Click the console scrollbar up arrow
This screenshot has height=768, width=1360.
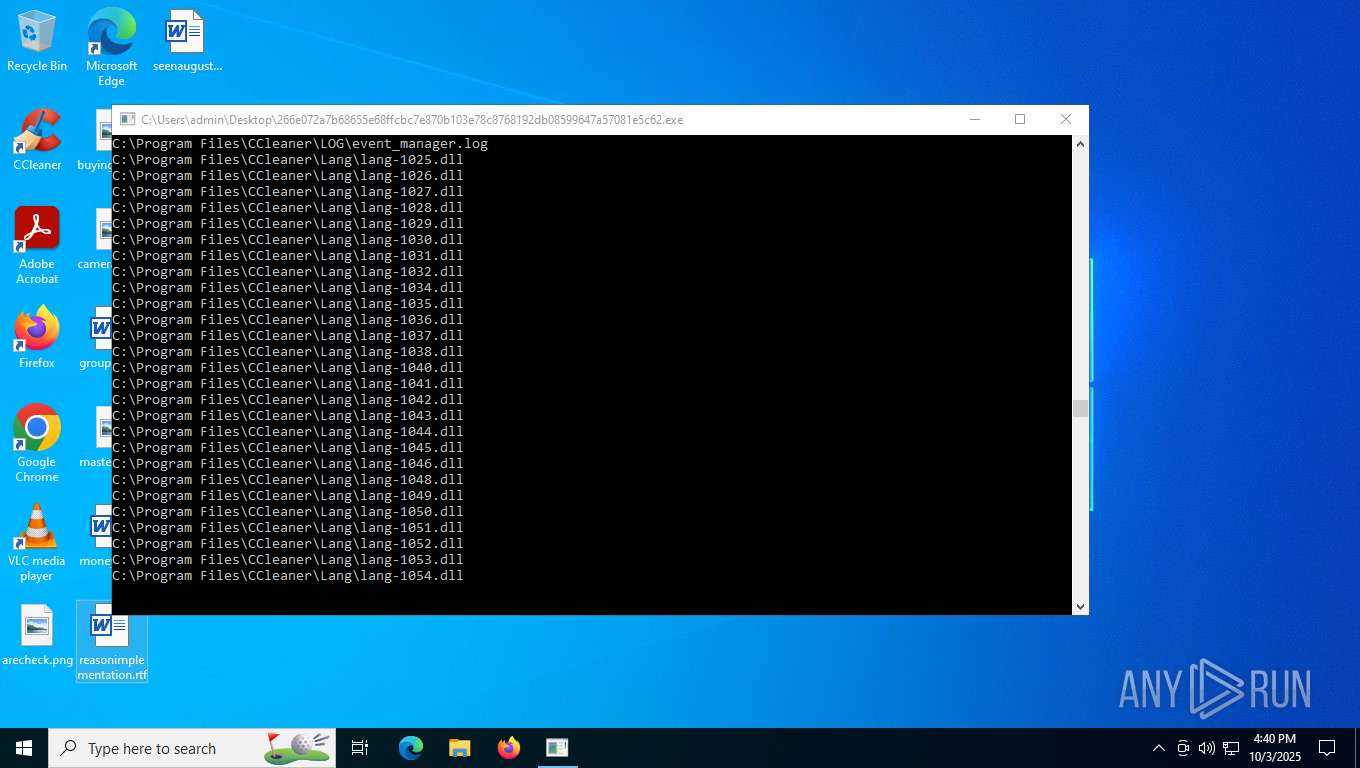tap(1080, 144)
